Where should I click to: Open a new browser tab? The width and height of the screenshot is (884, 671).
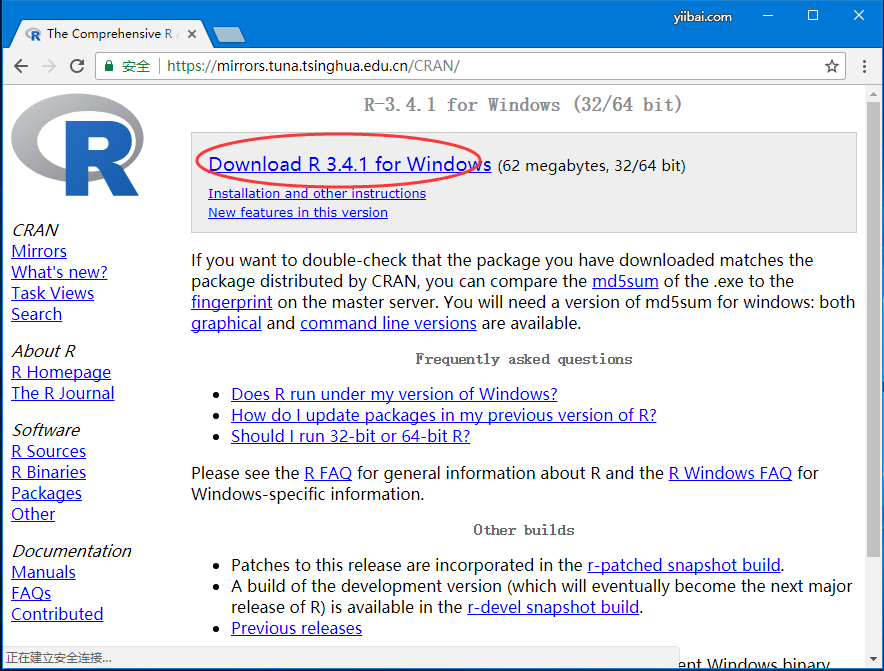pos(229,35)
